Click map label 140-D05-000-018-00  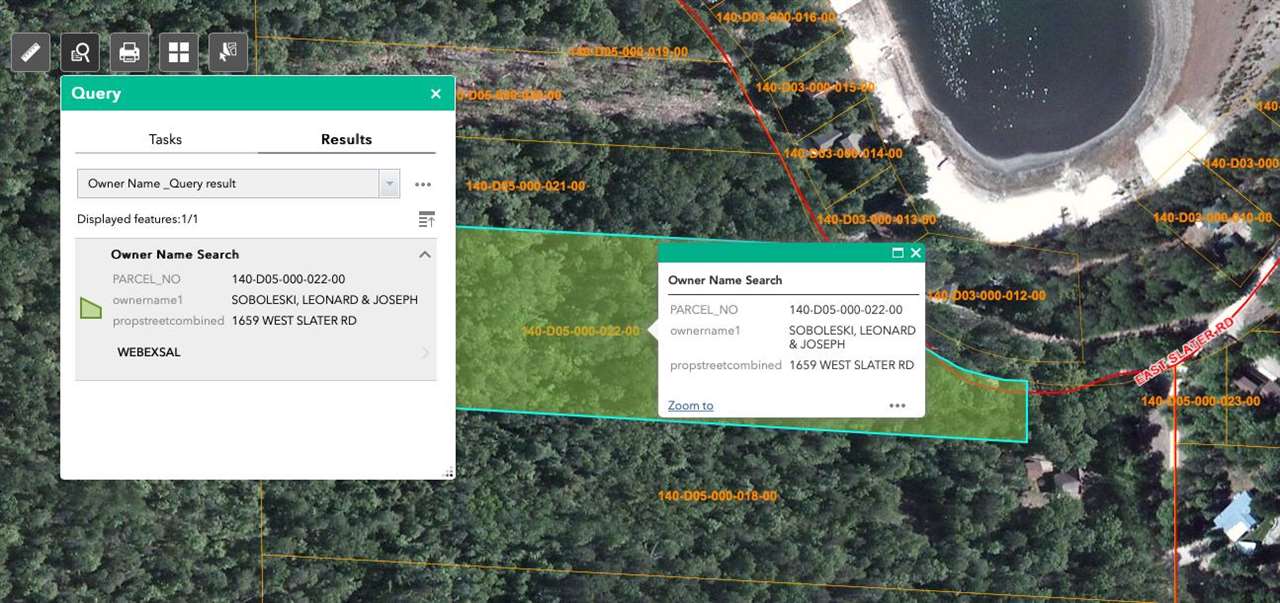point(717,496)
